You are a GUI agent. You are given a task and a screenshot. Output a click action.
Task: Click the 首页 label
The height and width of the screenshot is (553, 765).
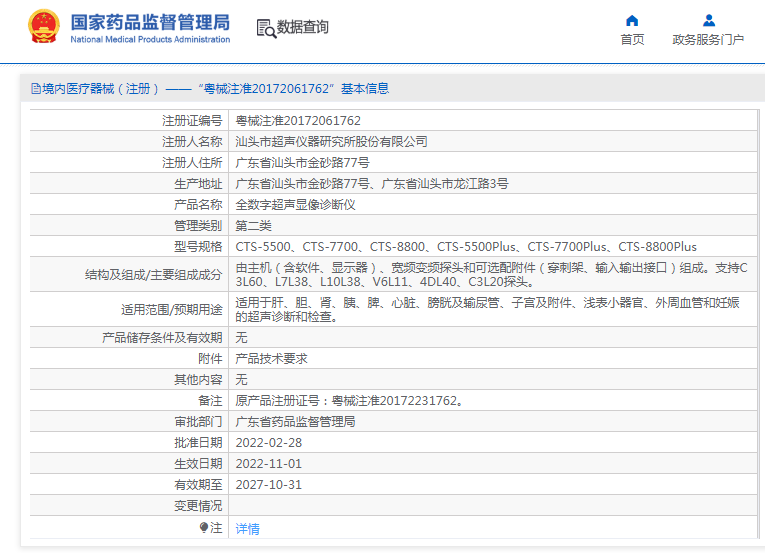[x=632, y=40]
